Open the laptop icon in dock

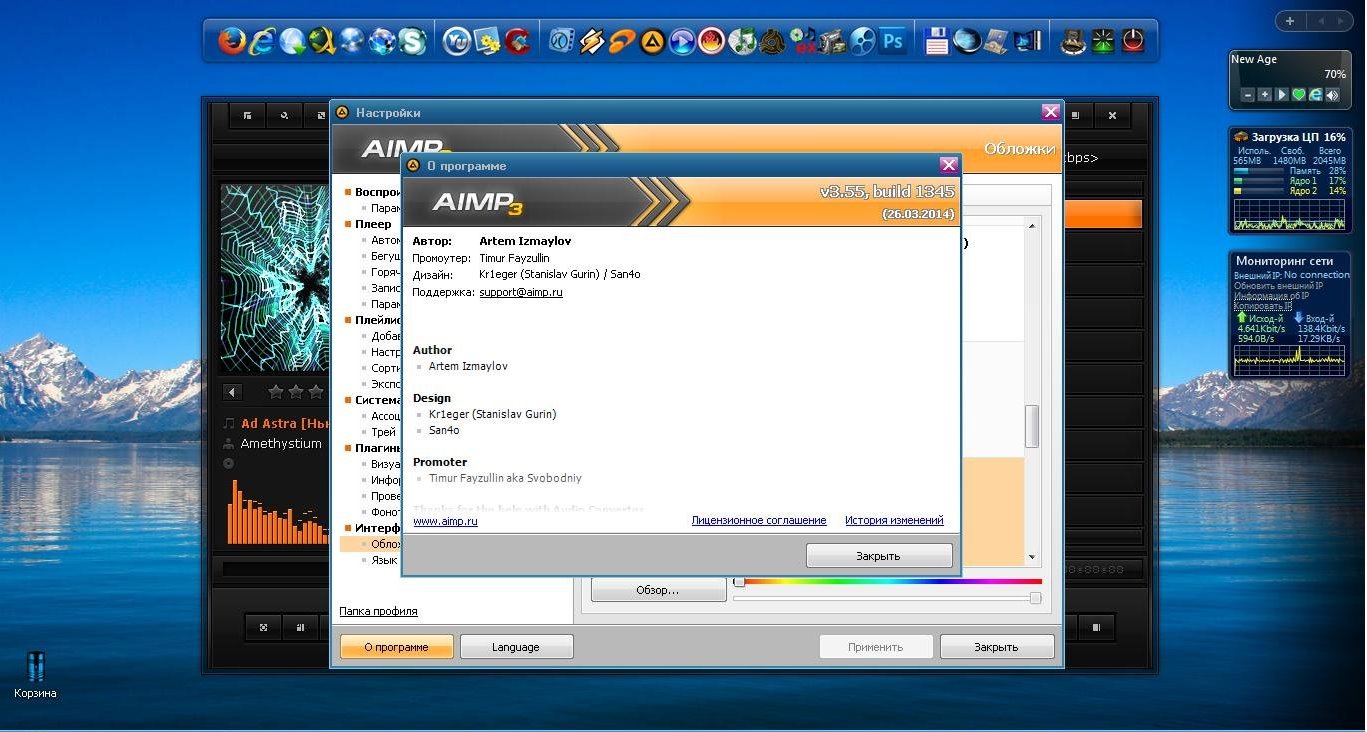(997, 41)
